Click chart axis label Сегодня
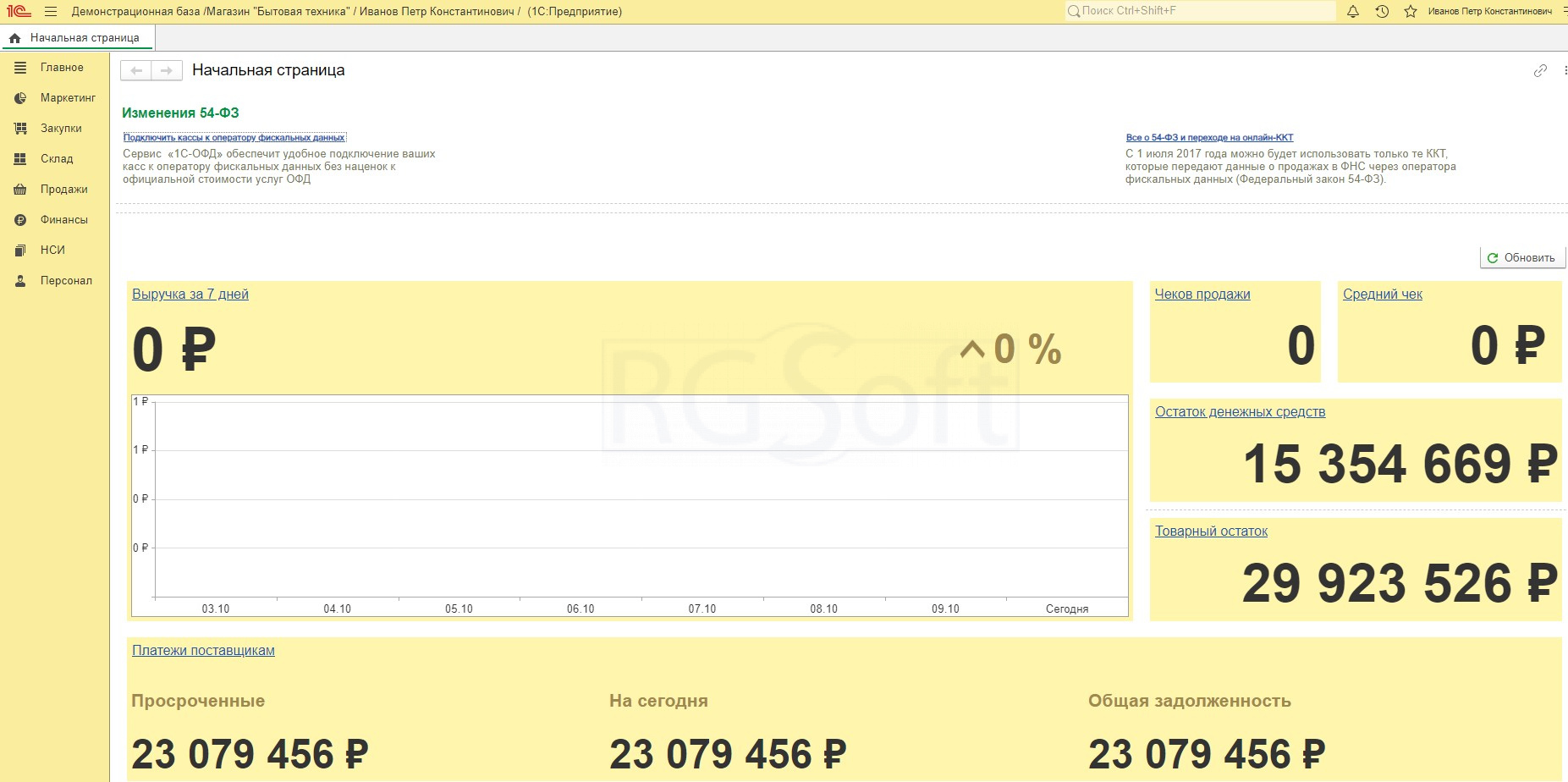The width and height of the screenshot is (1568, 782). point(1067,609)
